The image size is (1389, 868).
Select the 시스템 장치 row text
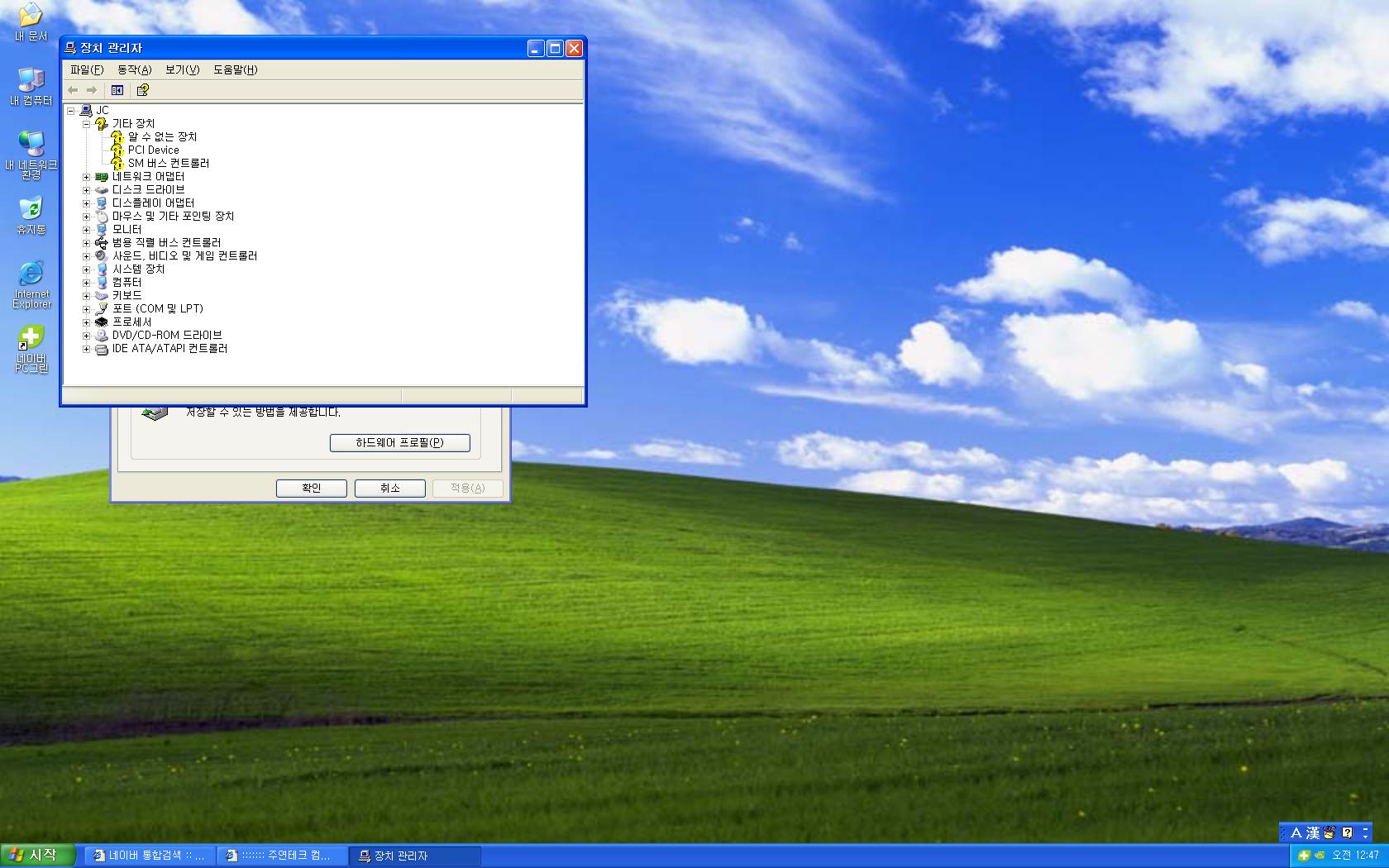138,269
